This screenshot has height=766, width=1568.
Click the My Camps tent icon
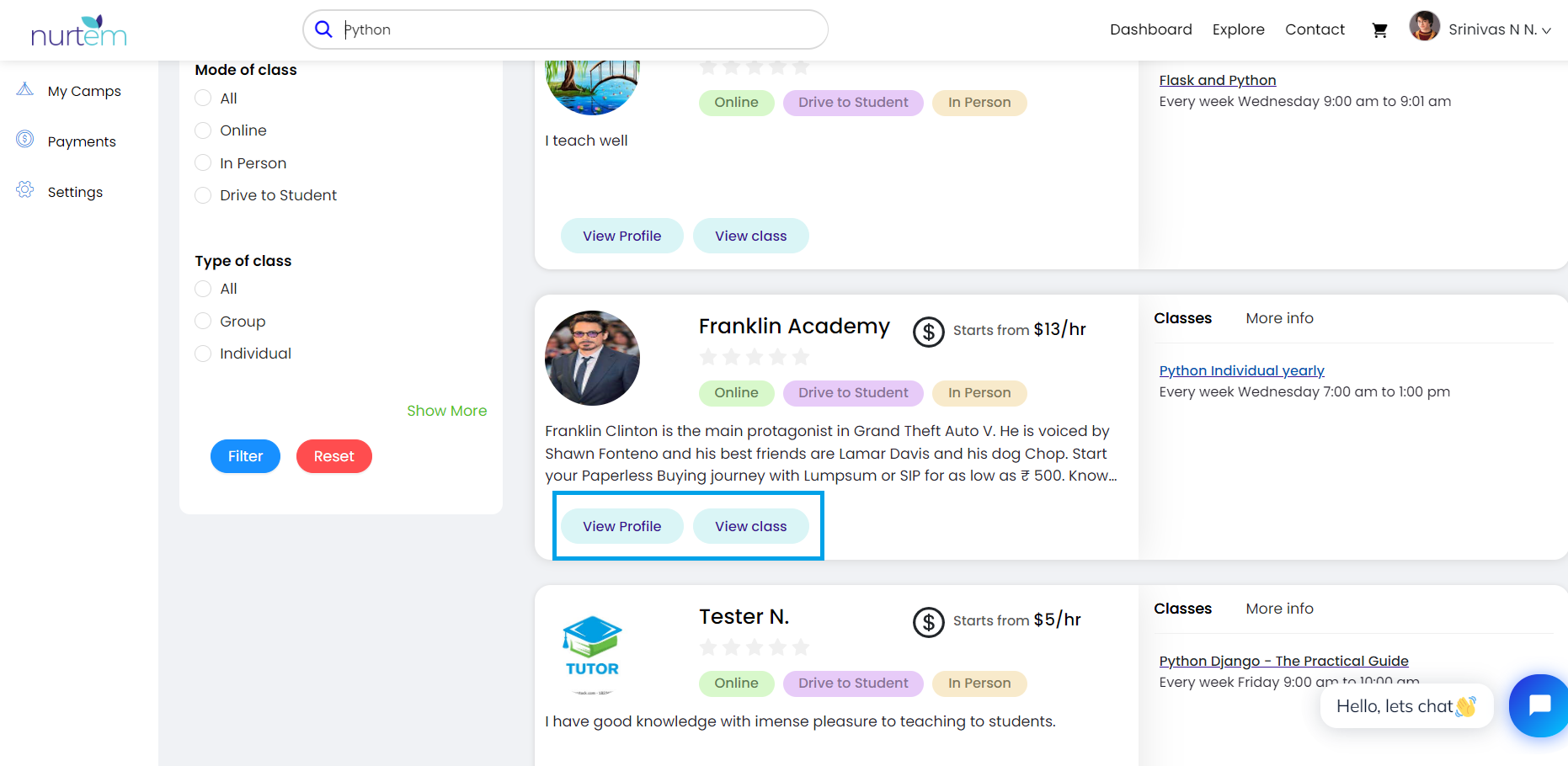point(25,89)
